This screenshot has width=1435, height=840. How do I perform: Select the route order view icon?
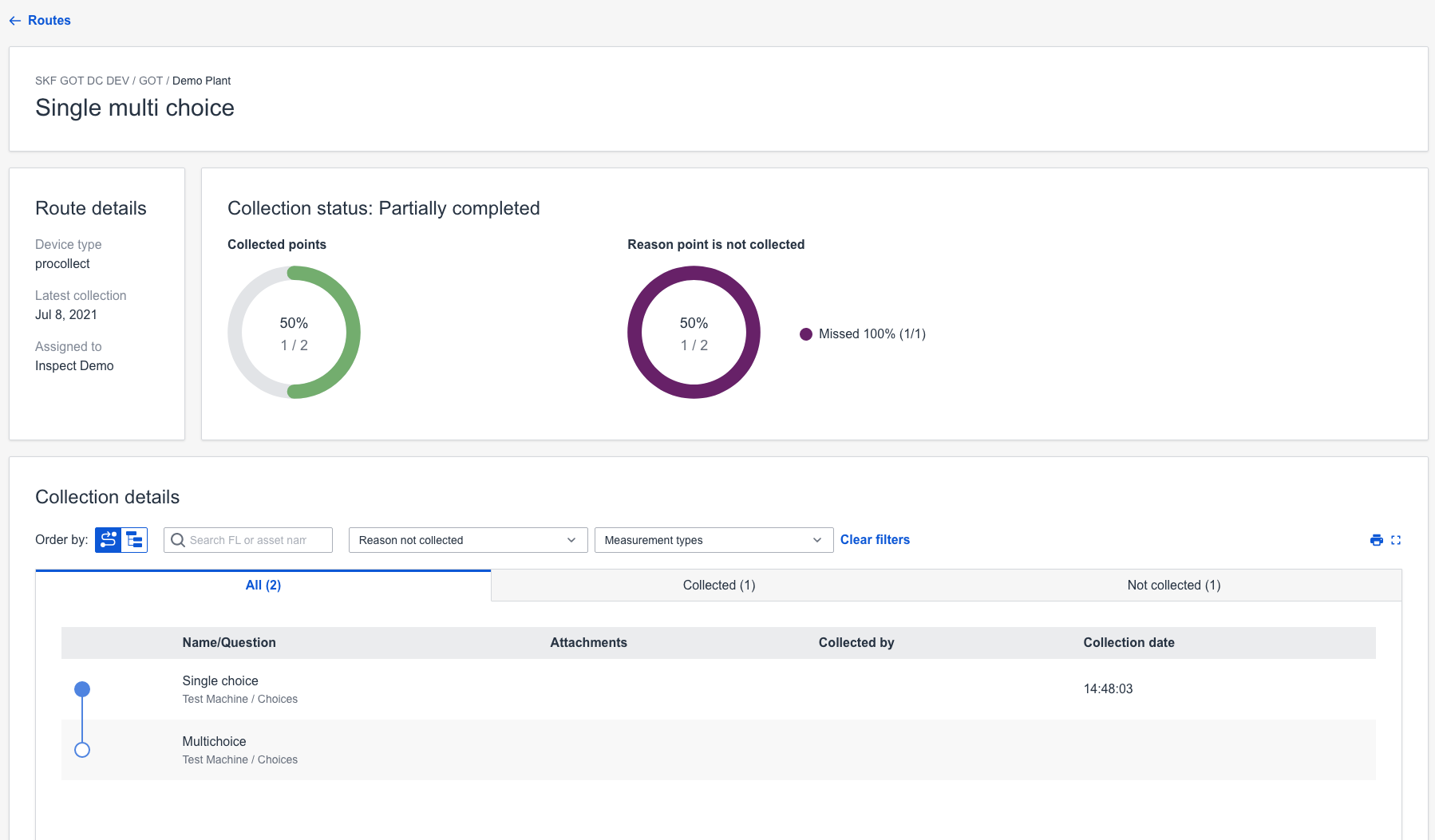109,540
